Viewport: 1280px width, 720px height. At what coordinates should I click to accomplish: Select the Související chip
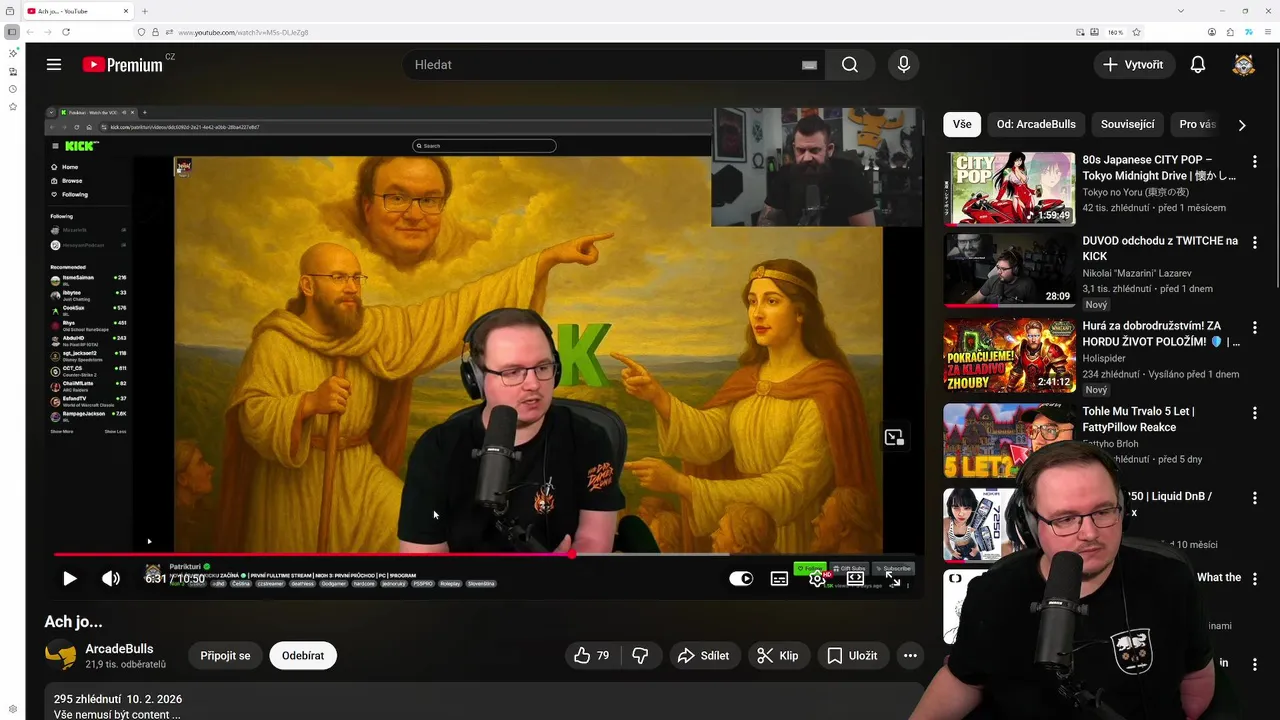(x=1127, y=124)
